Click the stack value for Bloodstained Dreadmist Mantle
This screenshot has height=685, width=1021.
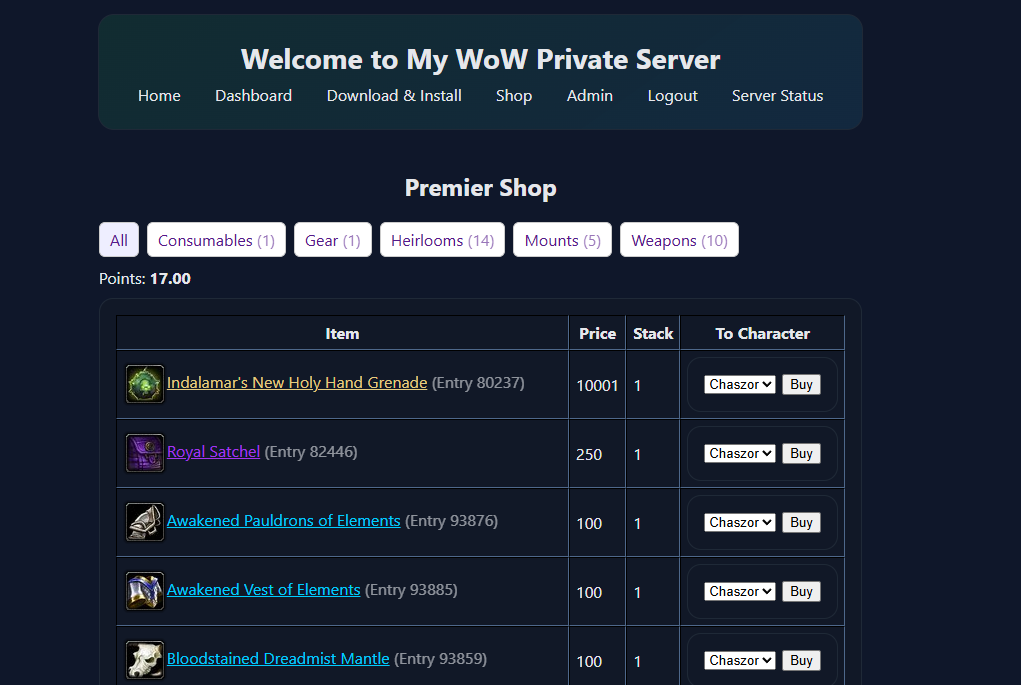(x=637, y=662)
